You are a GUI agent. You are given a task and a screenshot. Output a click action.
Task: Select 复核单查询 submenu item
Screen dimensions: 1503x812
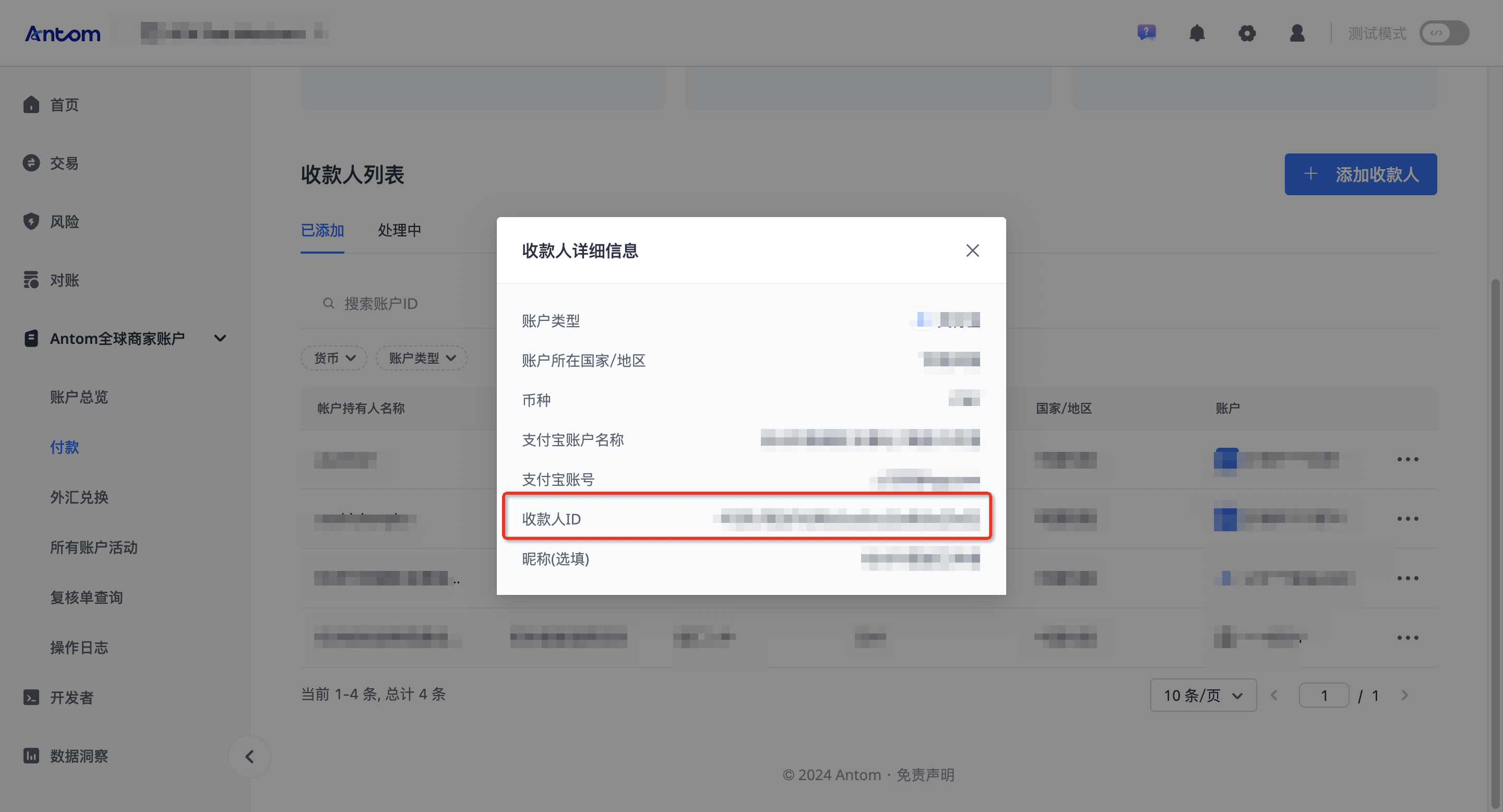pos(86,598)
